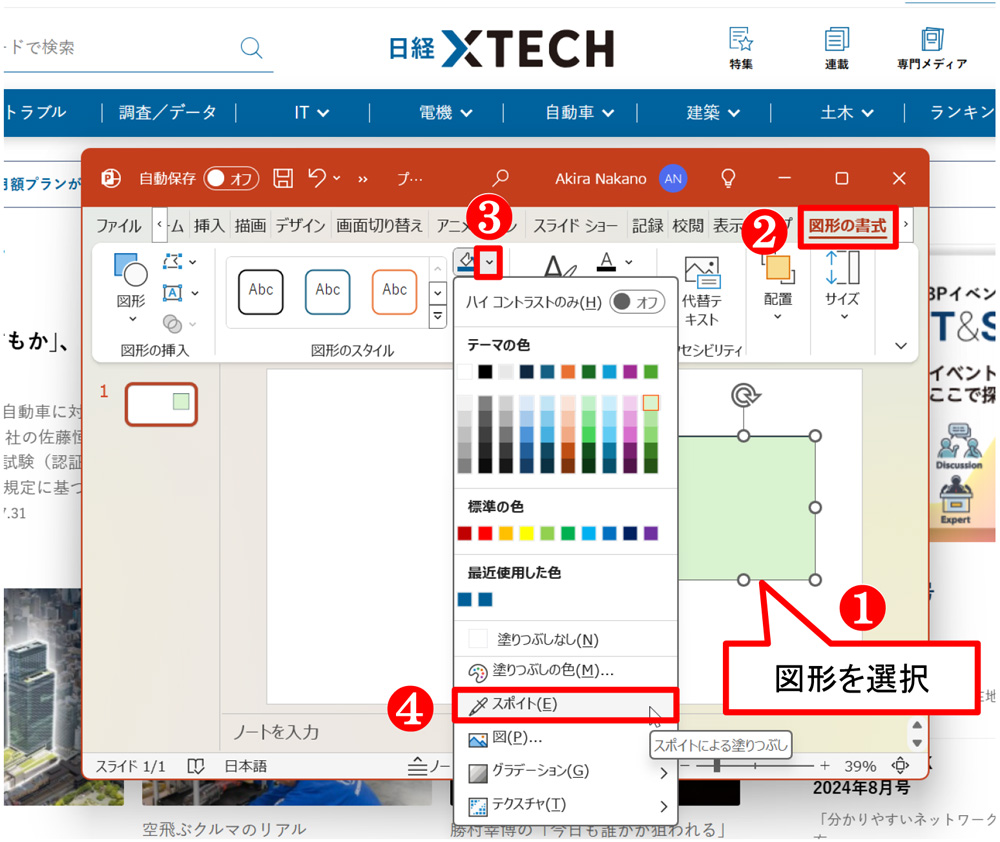The height and width of the screenshot is (842, 1000).
Task: Open the Shapes (図形) gallery icon
Action: [x=131, y=270]
